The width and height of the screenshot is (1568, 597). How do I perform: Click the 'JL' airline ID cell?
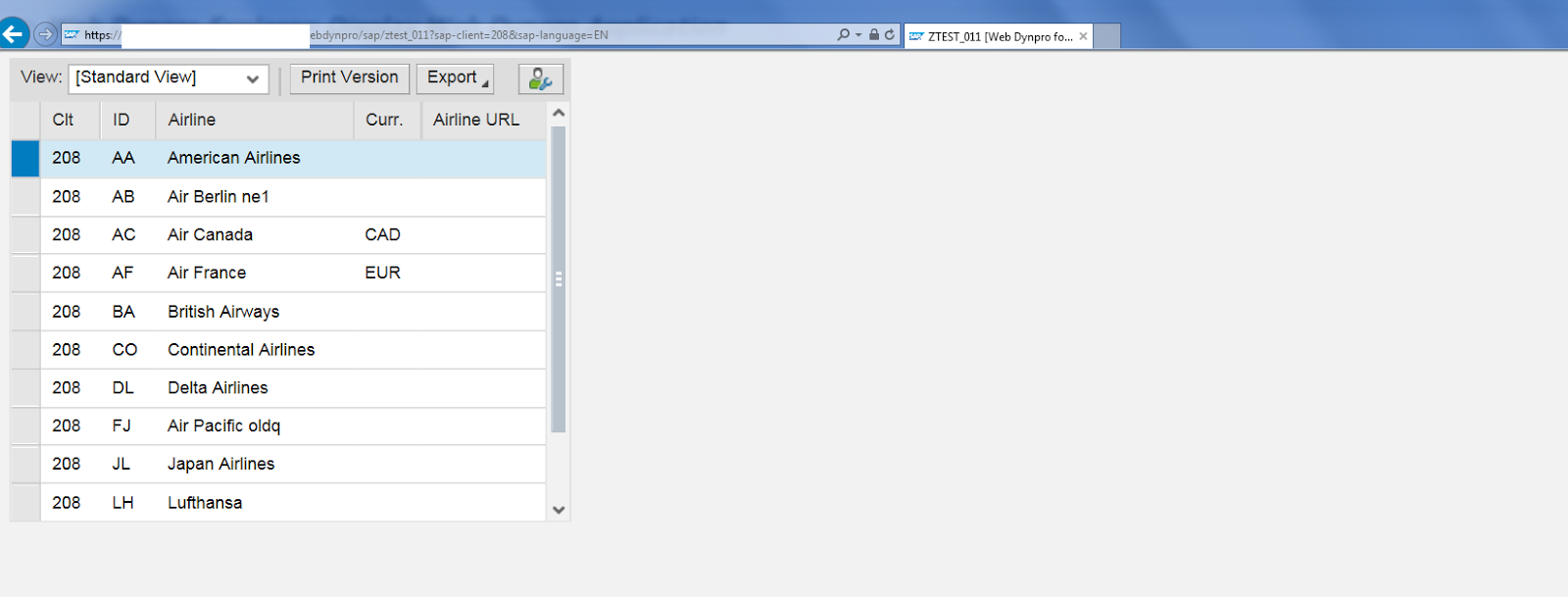coord(128,465)
